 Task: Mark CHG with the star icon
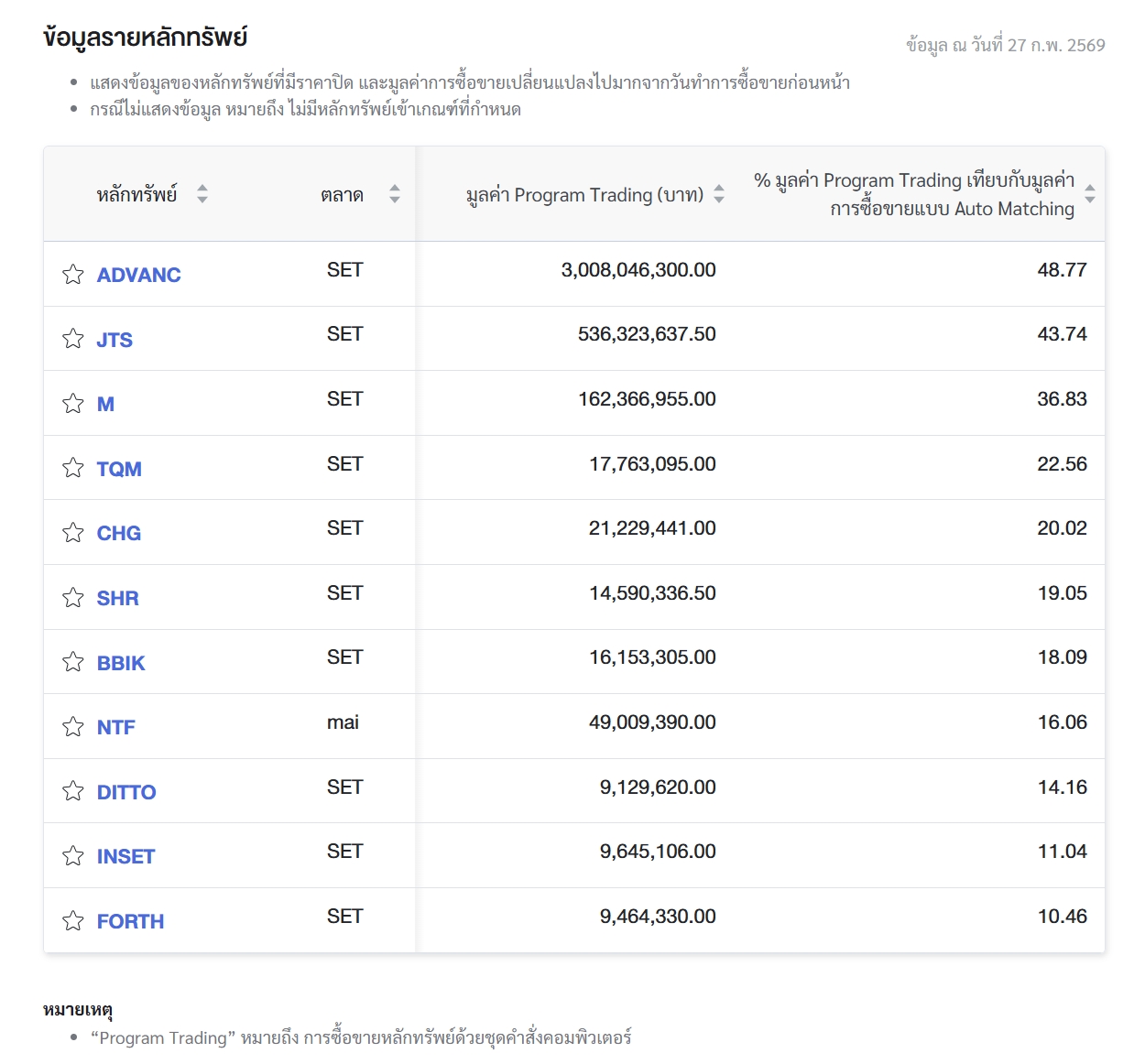(x=73, y=533)
